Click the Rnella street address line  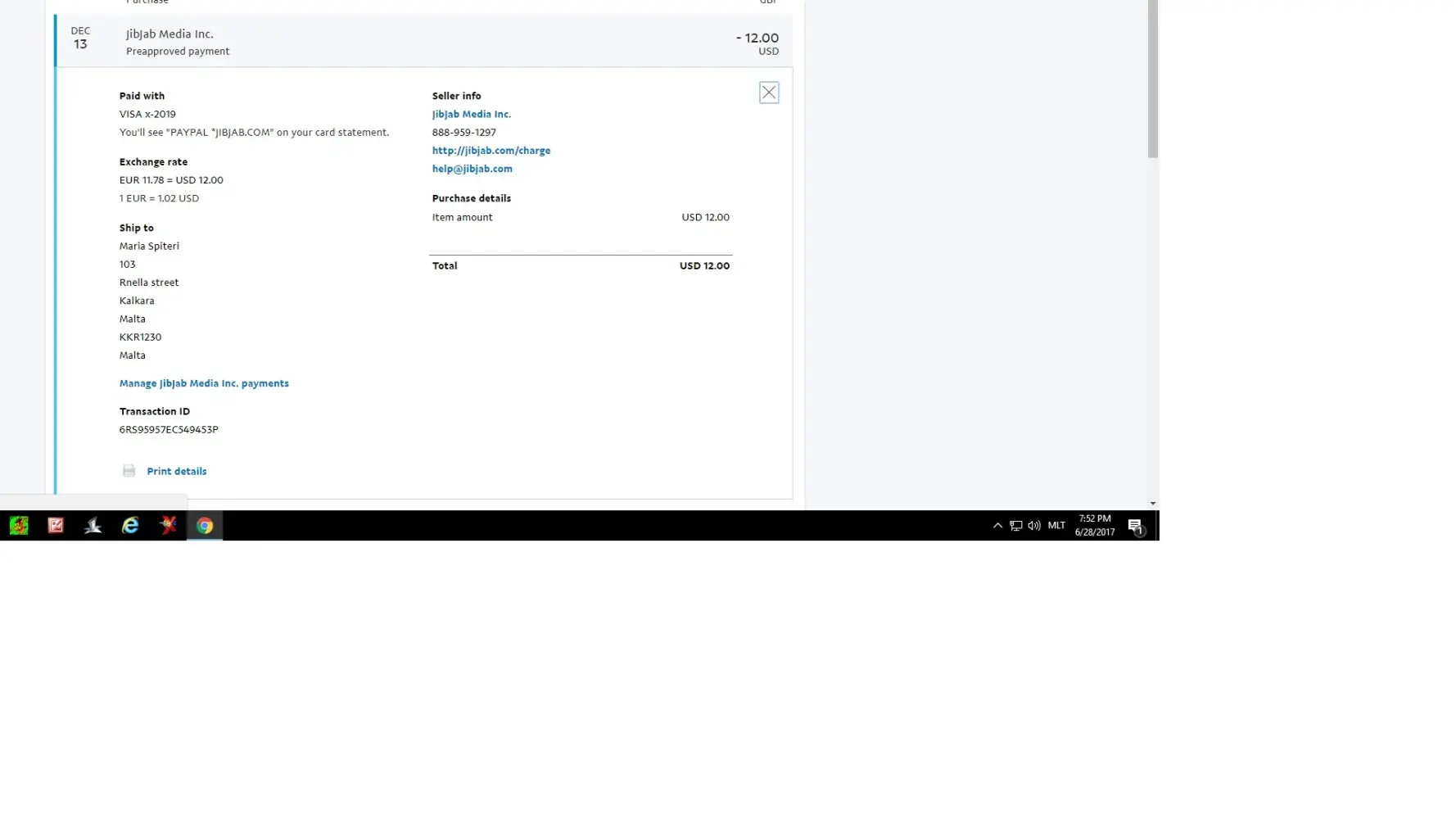point(149,283)
